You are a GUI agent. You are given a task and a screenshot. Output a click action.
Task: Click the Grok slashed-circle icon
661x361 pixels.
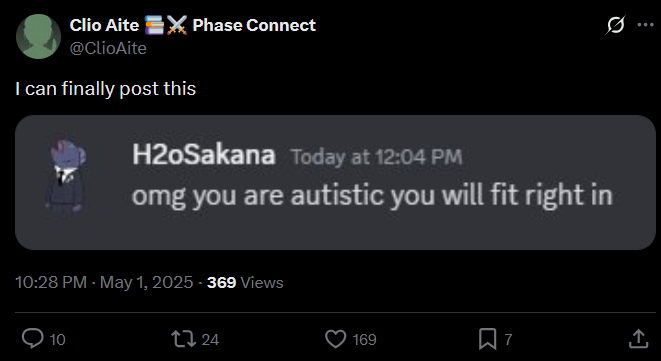click(x=615, y=26)
